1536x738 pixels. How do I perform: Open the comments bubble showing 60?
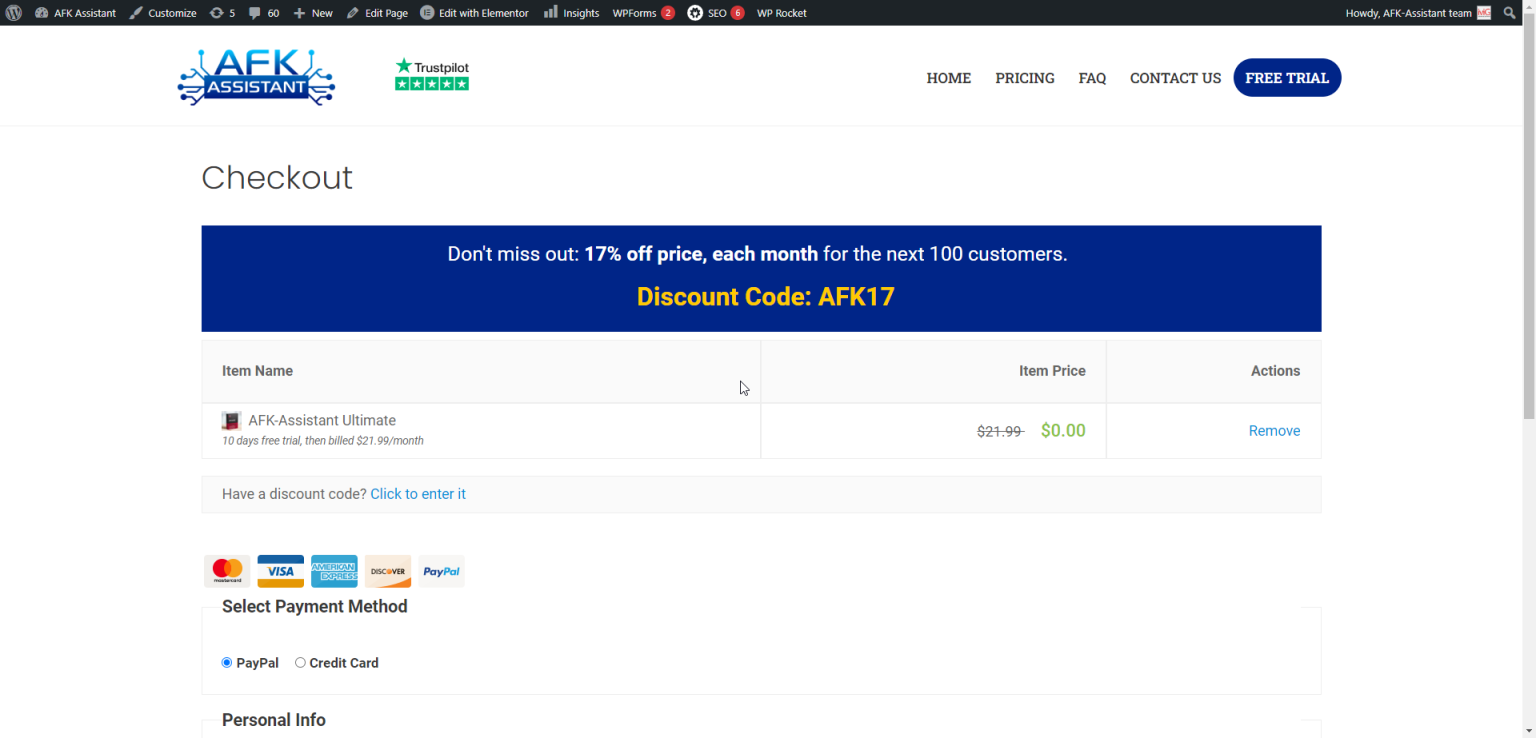click(264, 13)
